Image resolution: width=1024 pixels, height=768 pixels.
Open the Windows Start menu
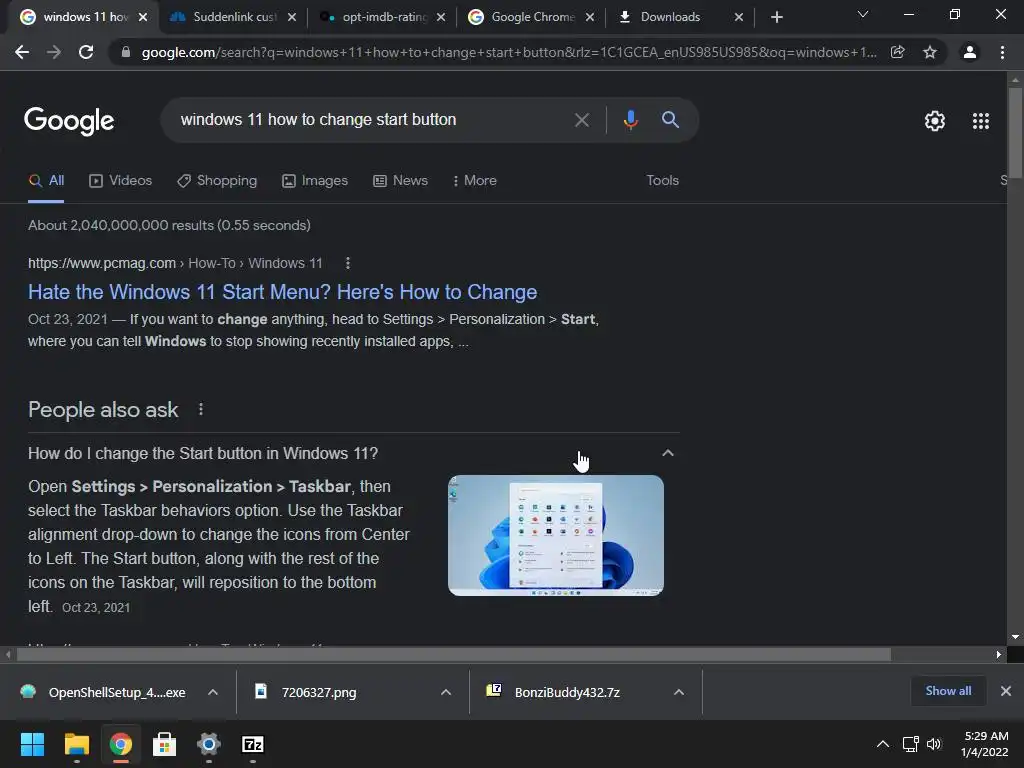point(32,744)
